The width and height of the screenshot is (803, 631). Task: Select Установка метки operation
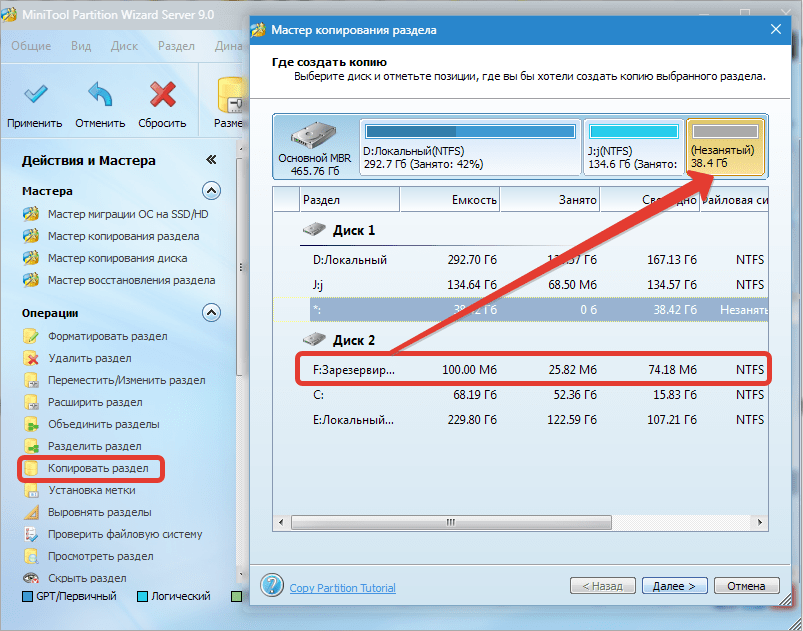[x=92, y=490]
